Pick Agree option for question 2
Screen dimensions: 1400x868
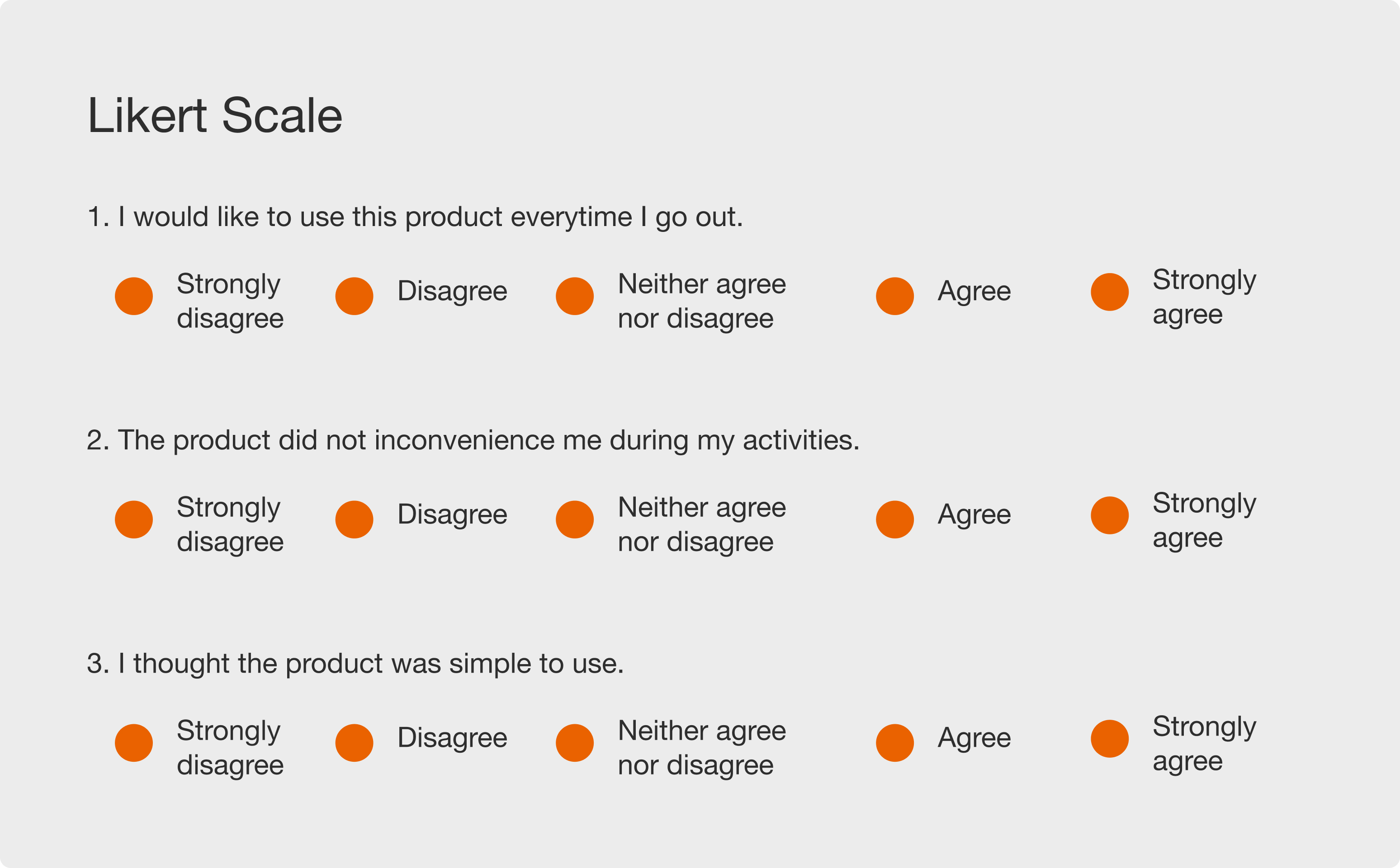click(x=894, y=519)
